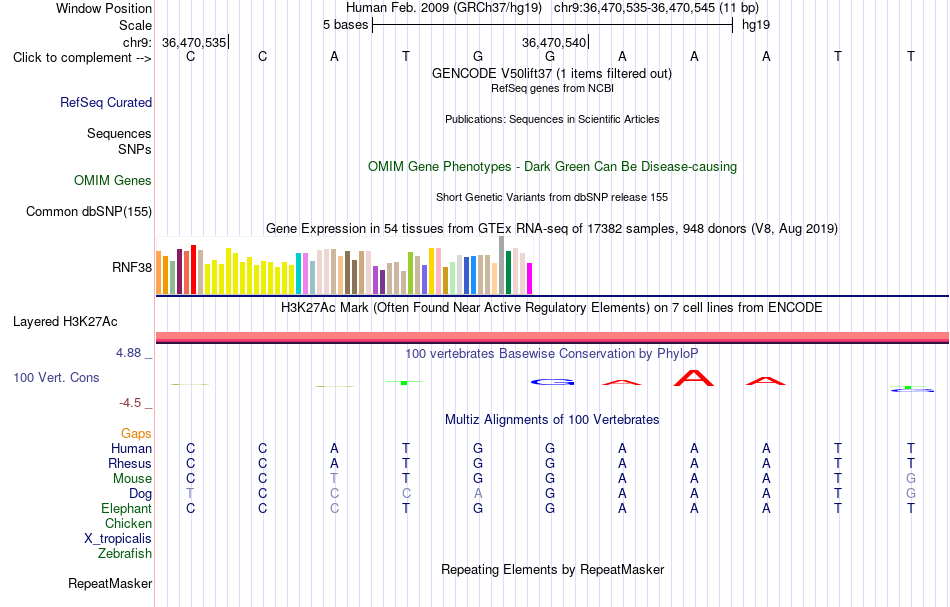Click the pink Layered H3K27Ac signal band

(553, 336)
